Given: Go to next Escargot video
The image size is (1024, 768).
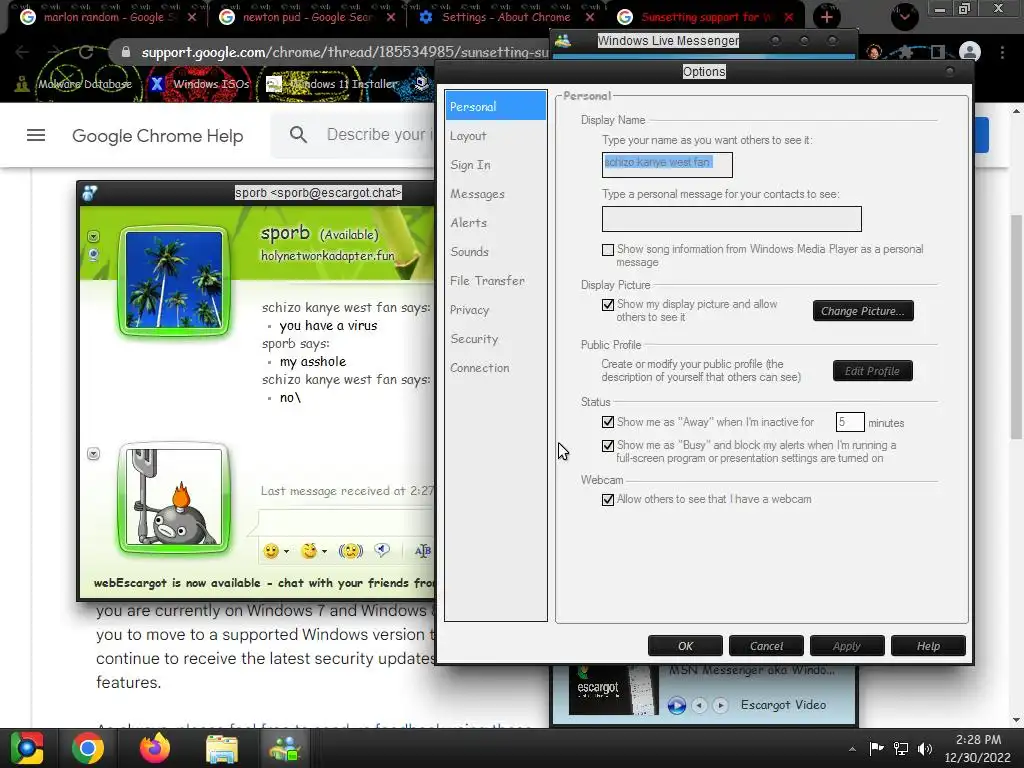Looking at the screenshot, I should 720,705.
